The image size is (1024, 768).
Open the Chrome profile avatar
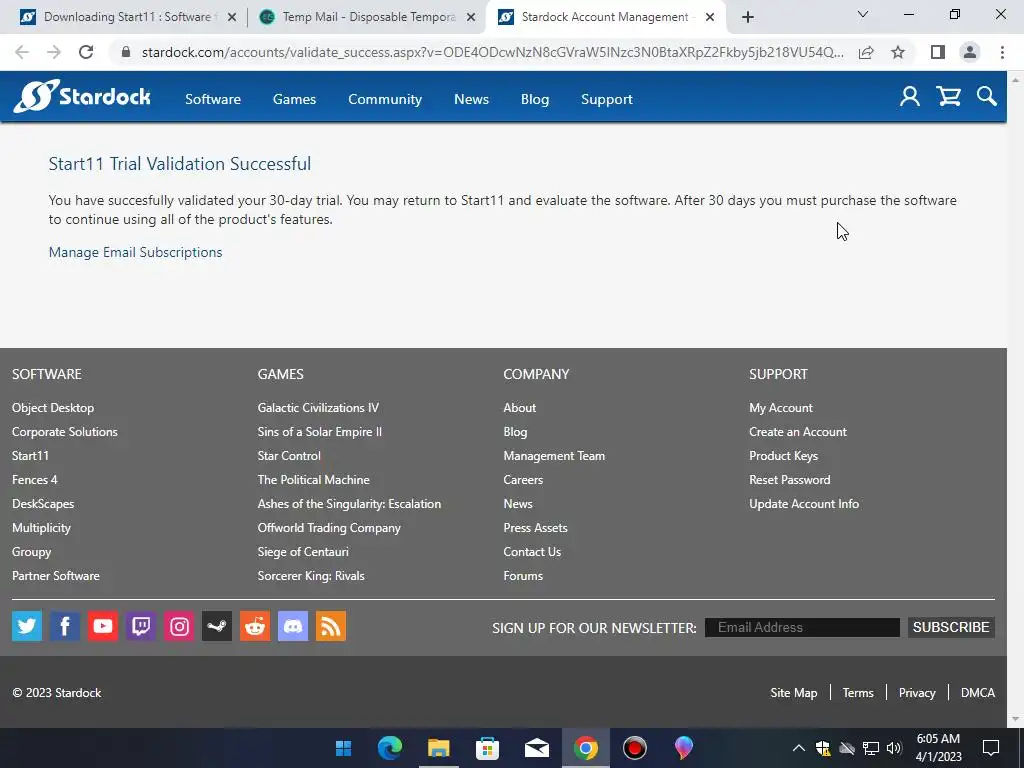[970, 52]
